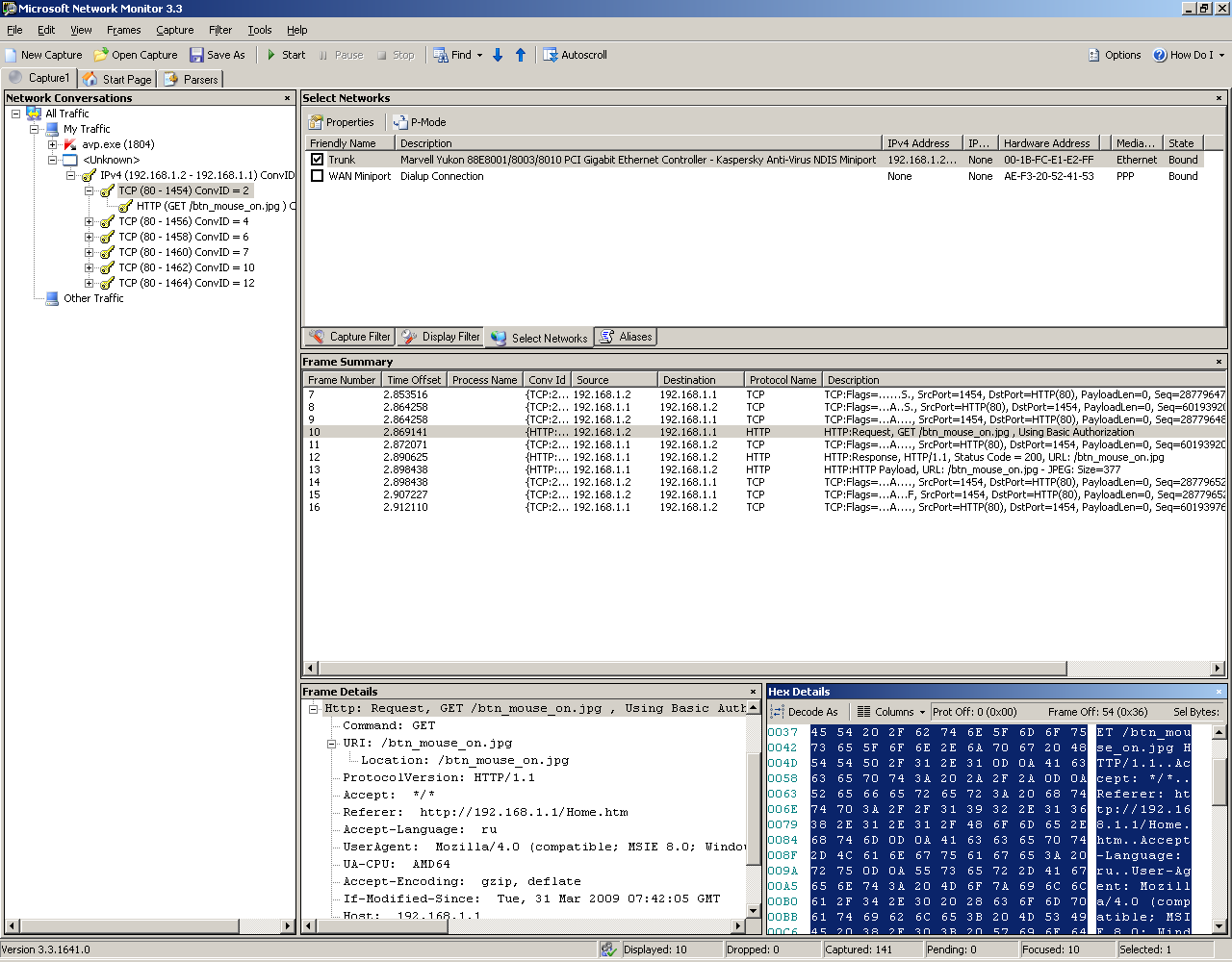Open the File menu
The height and width of the screenshot is (962, 1232).
point(14,30)
